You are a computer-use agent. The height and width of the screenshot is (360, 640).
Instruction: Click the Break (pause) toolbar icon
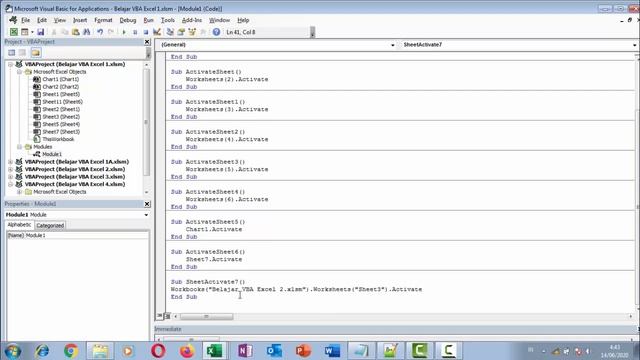(135, 32)
